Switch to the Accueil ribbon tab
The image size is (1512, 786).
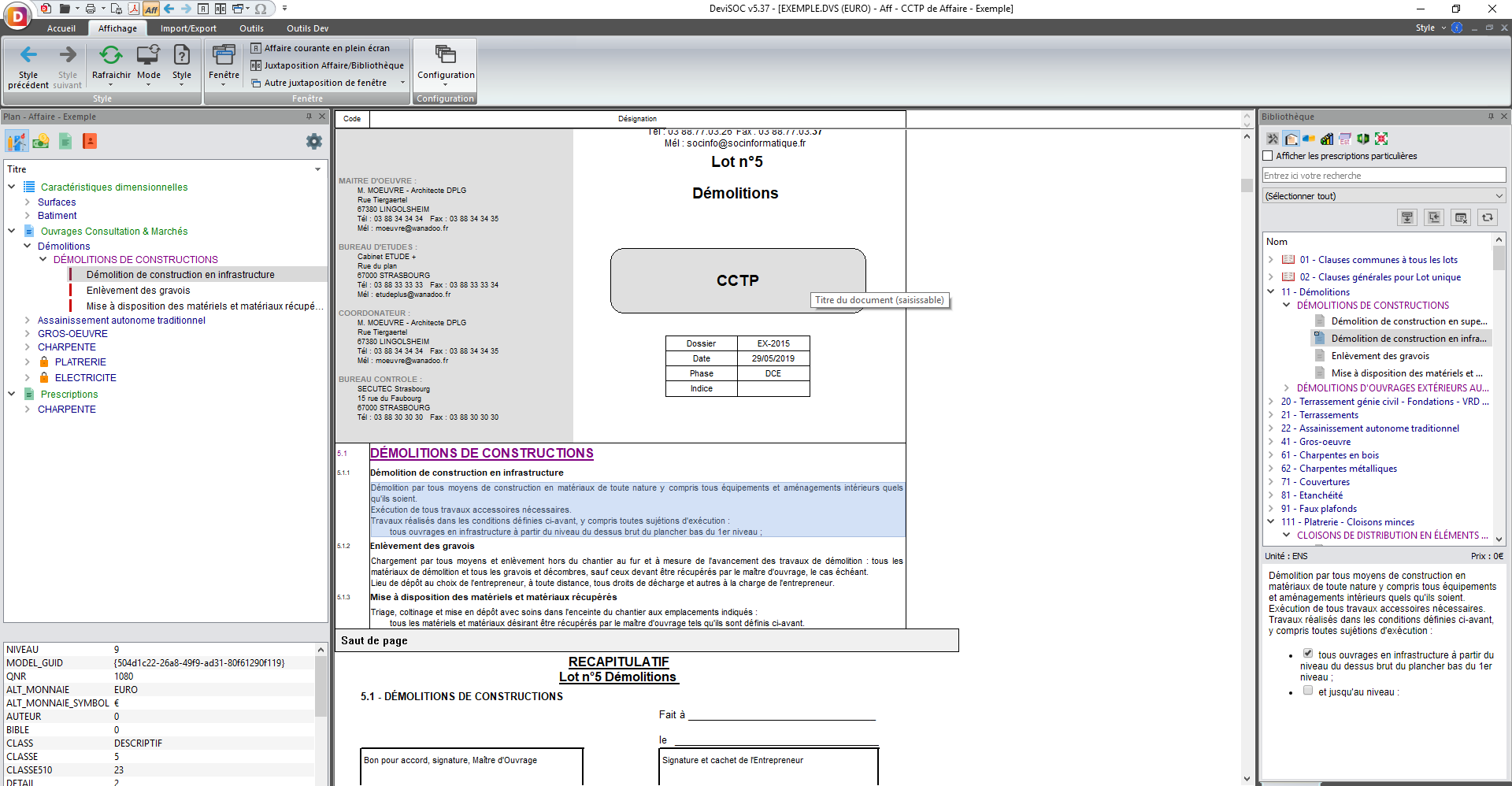(x=61, y=28)
